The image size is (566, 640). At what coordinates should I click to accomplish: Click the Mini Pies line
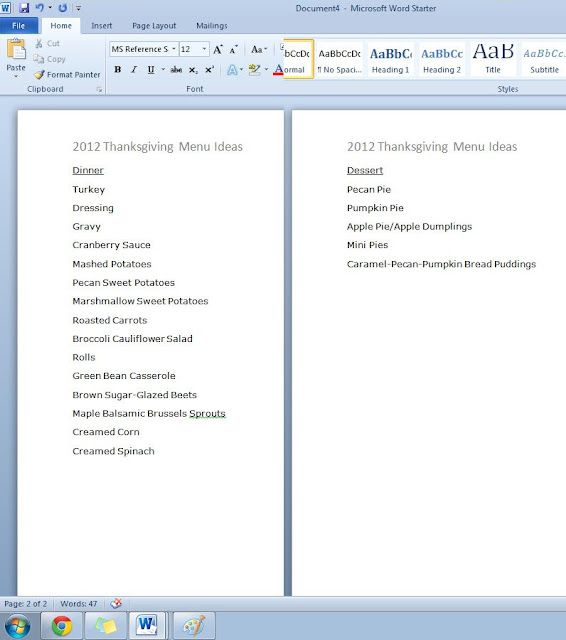[367, 245]
